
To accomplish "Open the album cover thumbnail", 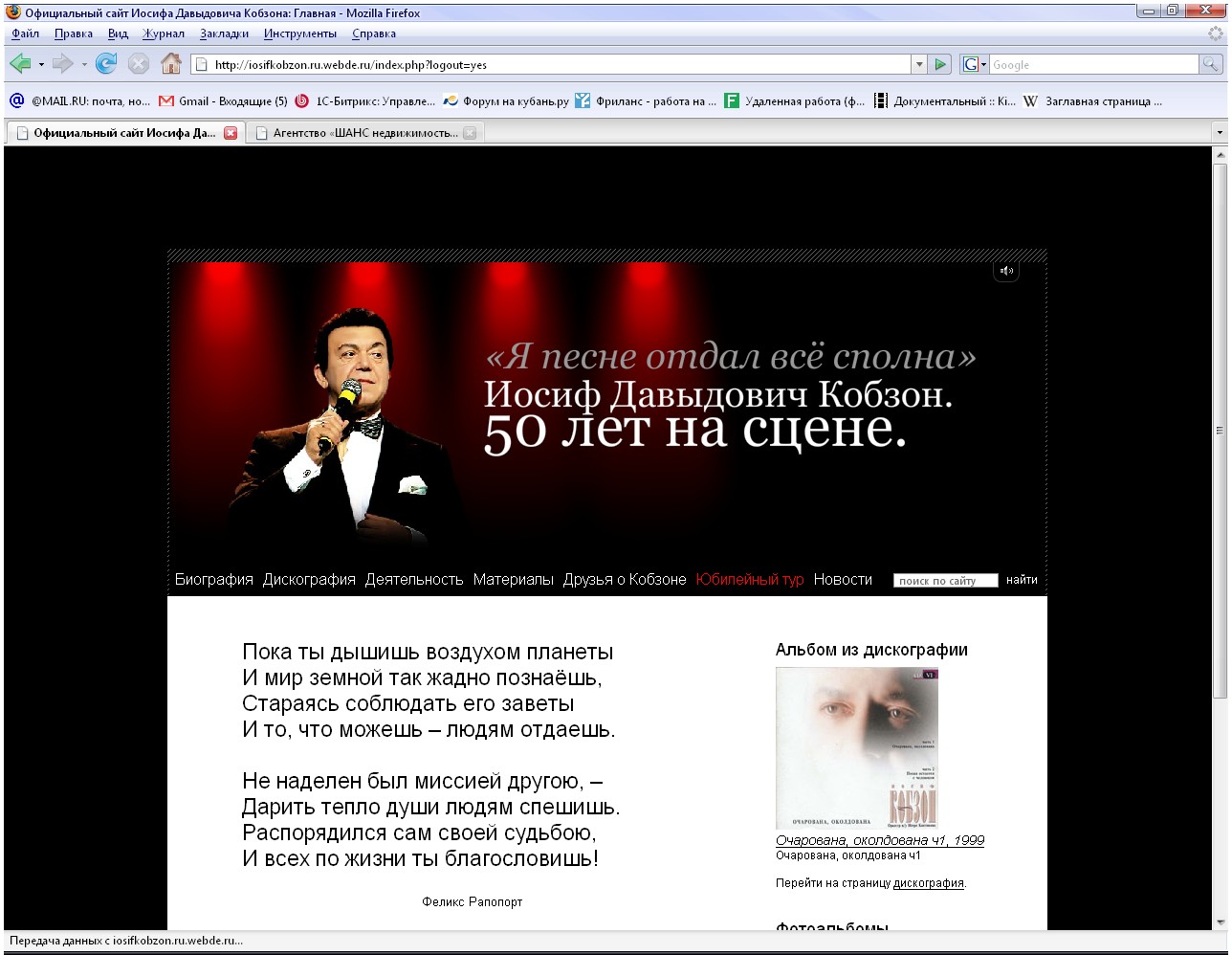I will click(856, 747).
